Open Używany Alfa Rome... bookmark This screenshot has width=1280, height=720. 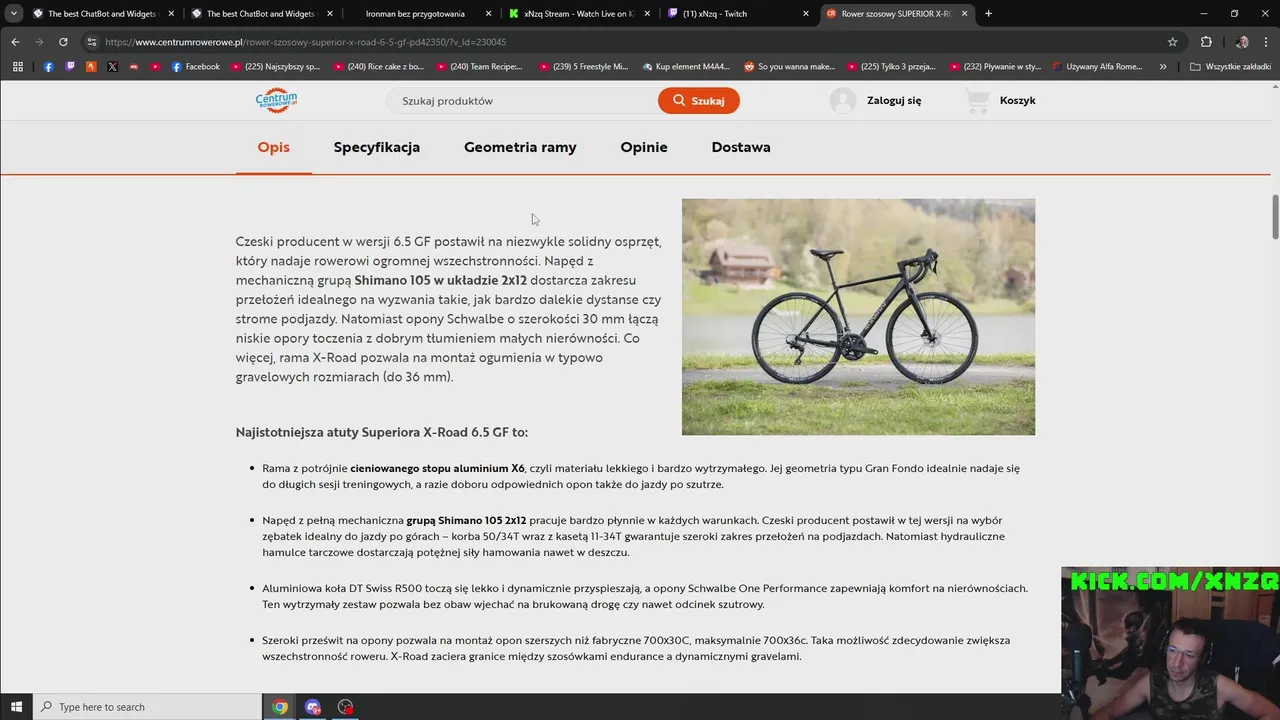click(x=1097, y=67)
